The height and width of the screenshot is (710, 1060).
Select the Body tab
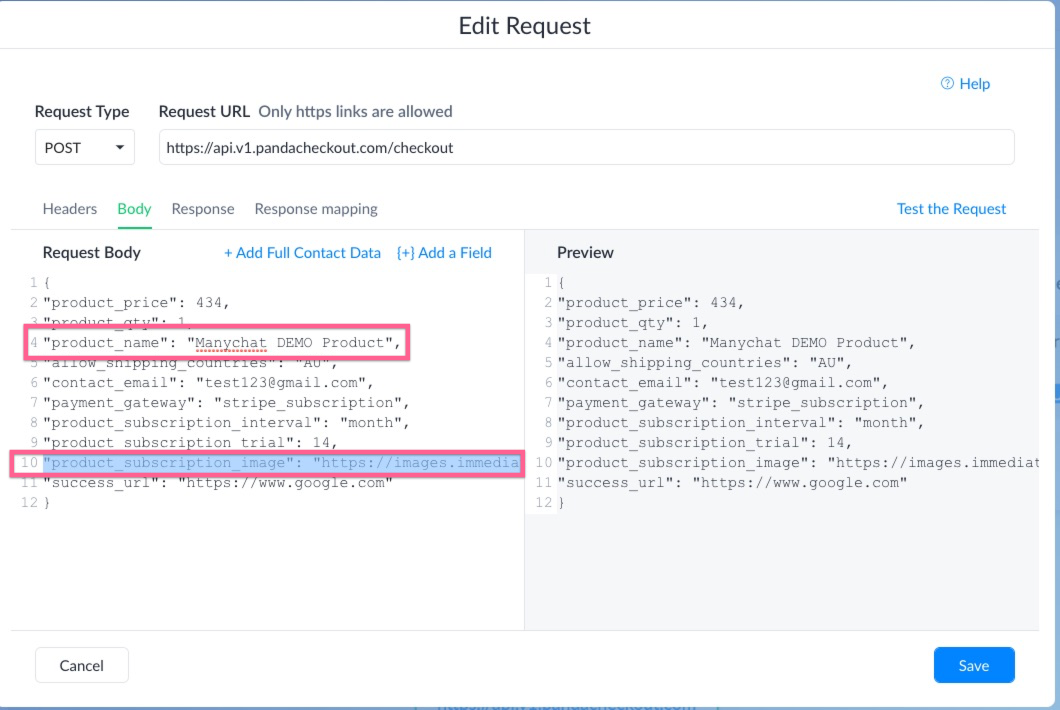[x=134, y=209]
